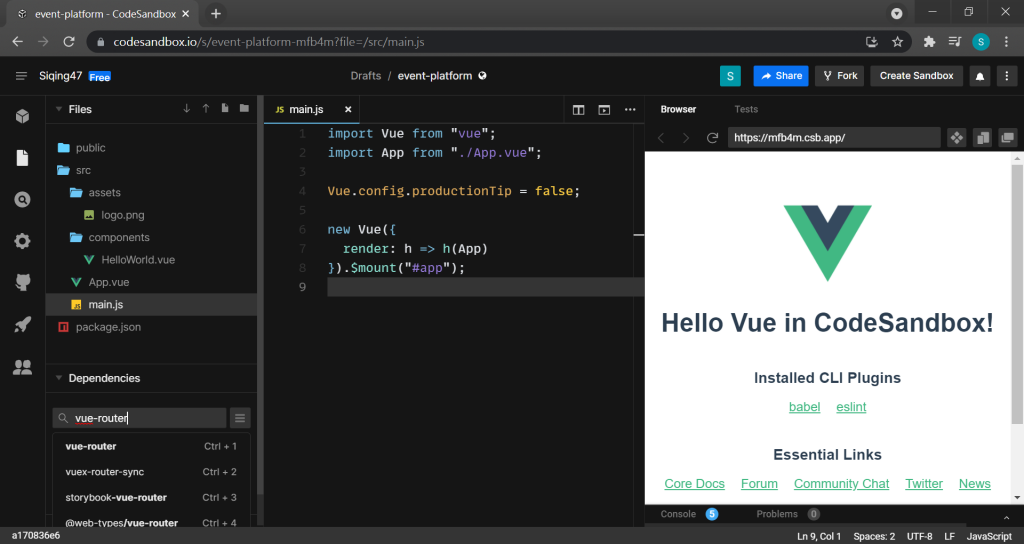Switch to the Browser tab

point(678,109)
